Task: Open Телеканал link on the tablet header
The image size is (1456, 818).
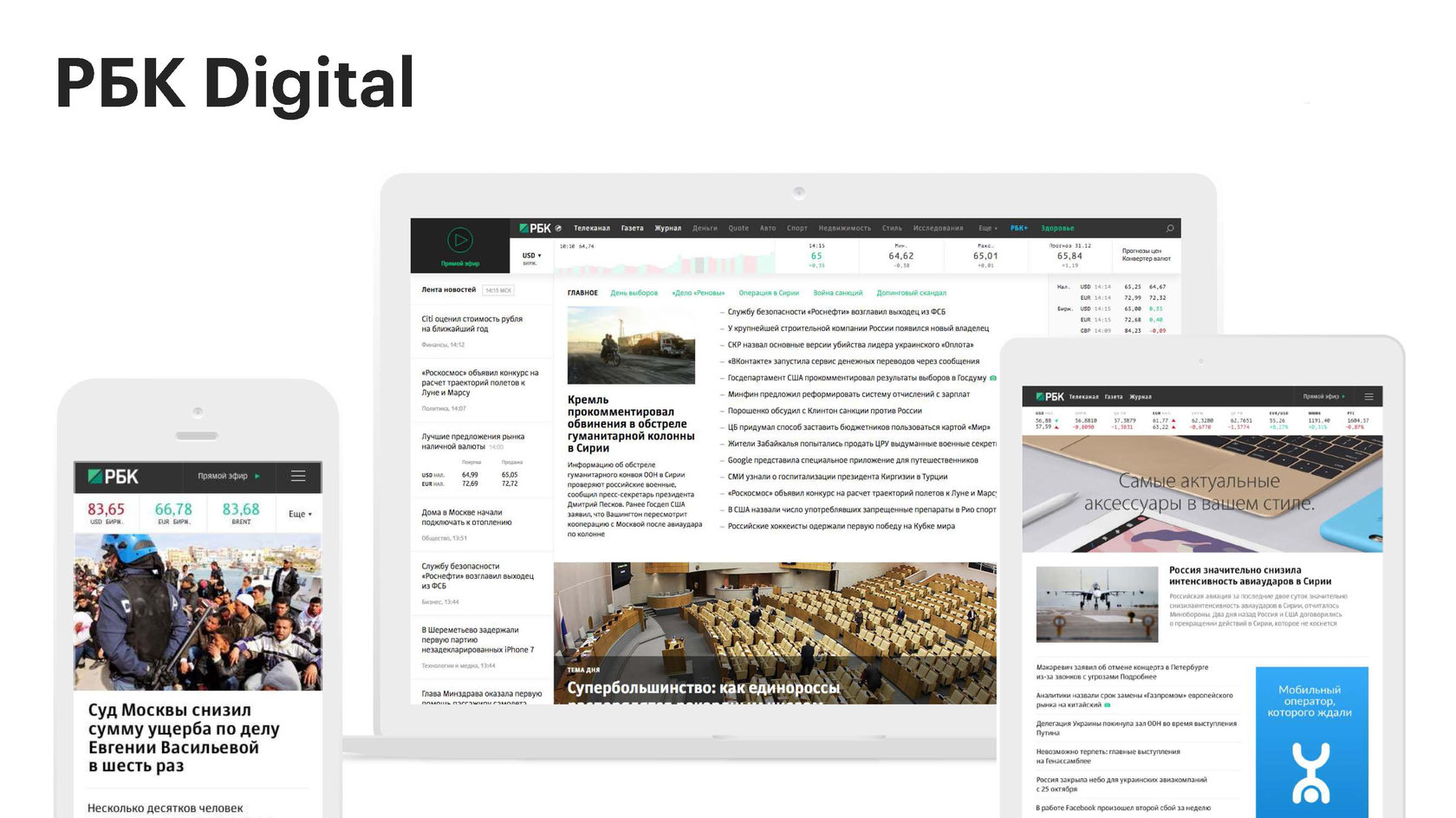Action: [1083, 397]
